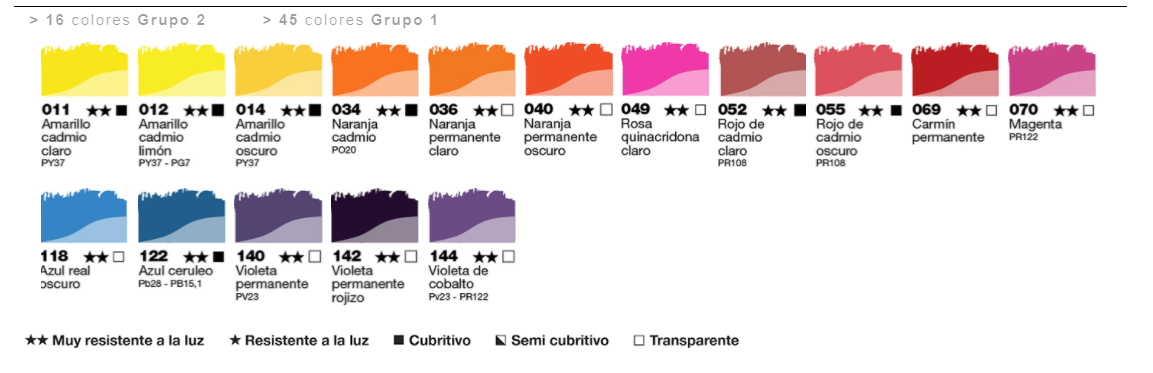Click the filled opacity square beside 012

(218, 110)
